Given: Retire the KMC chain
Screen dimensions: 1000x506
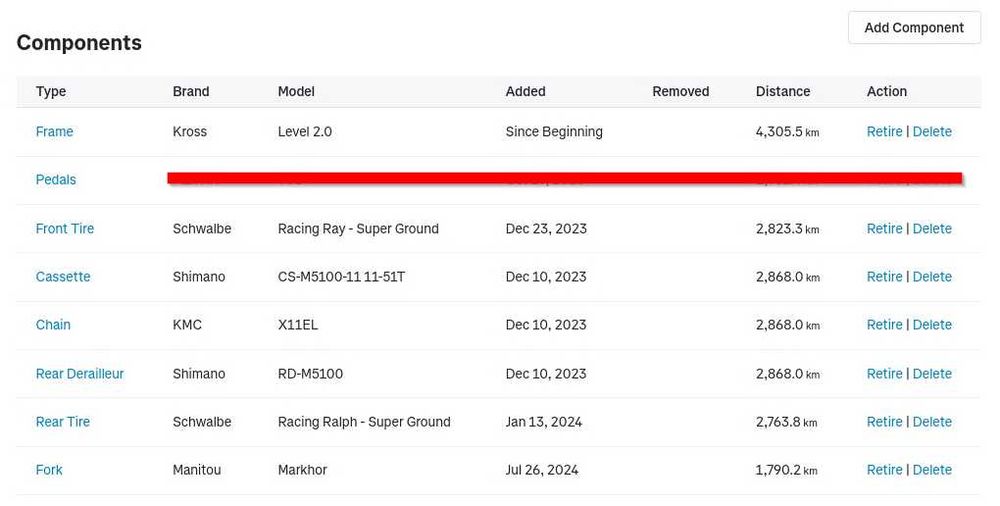Looking at the screenshot, I should coord(884,325).
